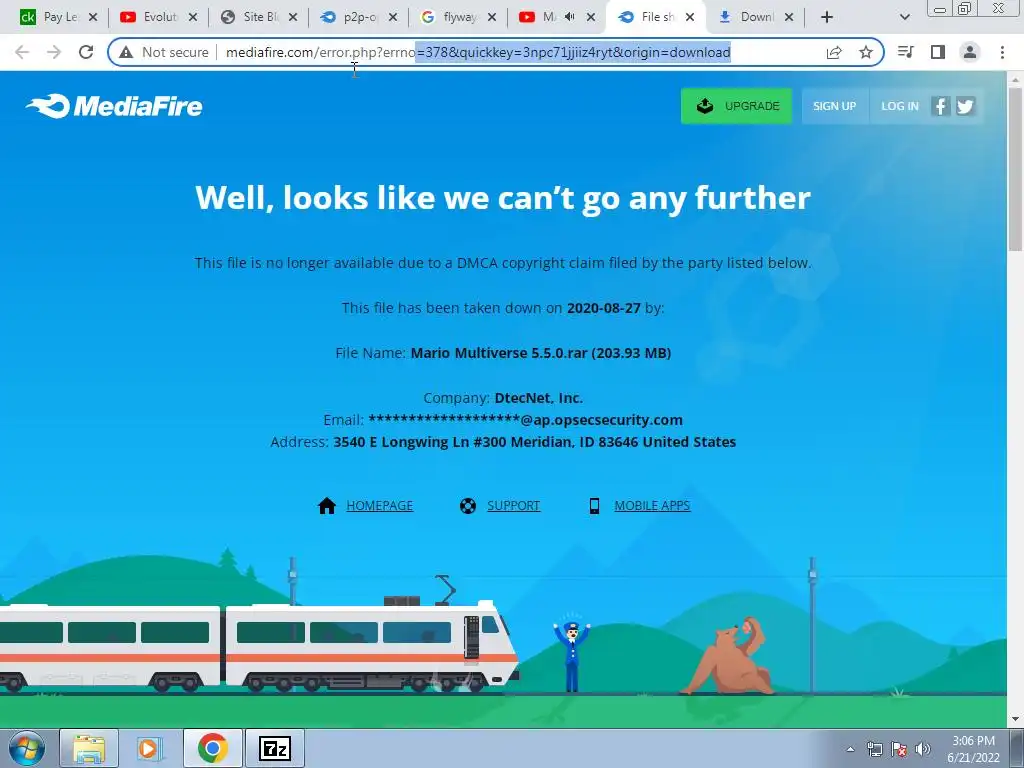Open the MOBILE APPS link
Viewport: 1024px width, 768px height.
[x=652, y=505]
